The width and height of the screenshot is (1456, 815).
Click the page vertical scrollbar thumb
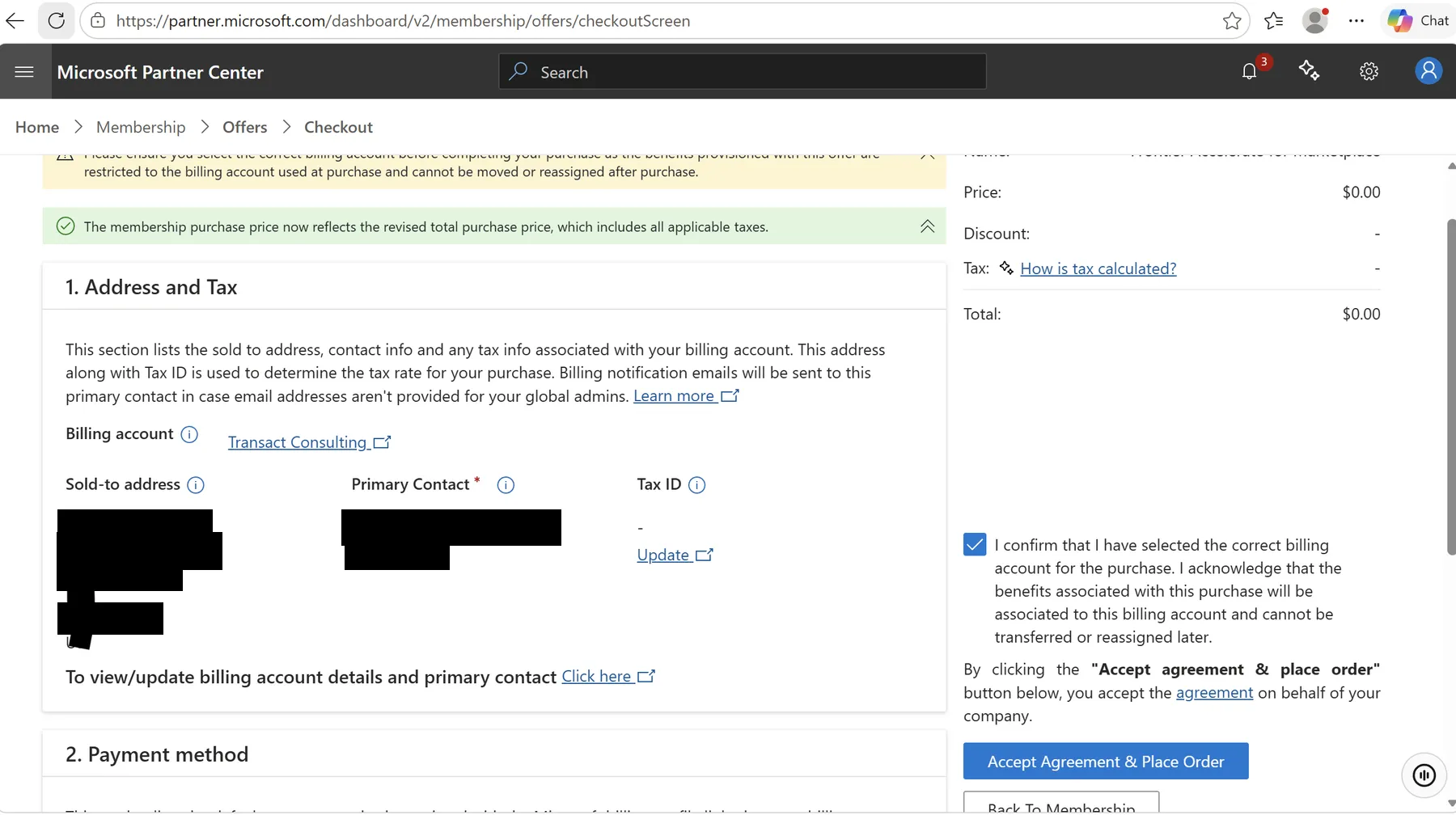tap(1451, 386)
